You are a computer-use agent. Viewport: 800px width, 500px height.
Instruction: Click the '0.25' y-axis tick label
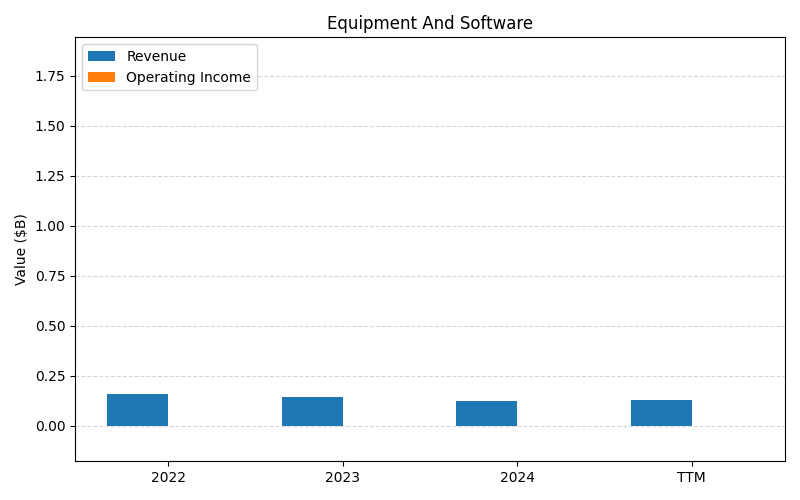point(50,377)
